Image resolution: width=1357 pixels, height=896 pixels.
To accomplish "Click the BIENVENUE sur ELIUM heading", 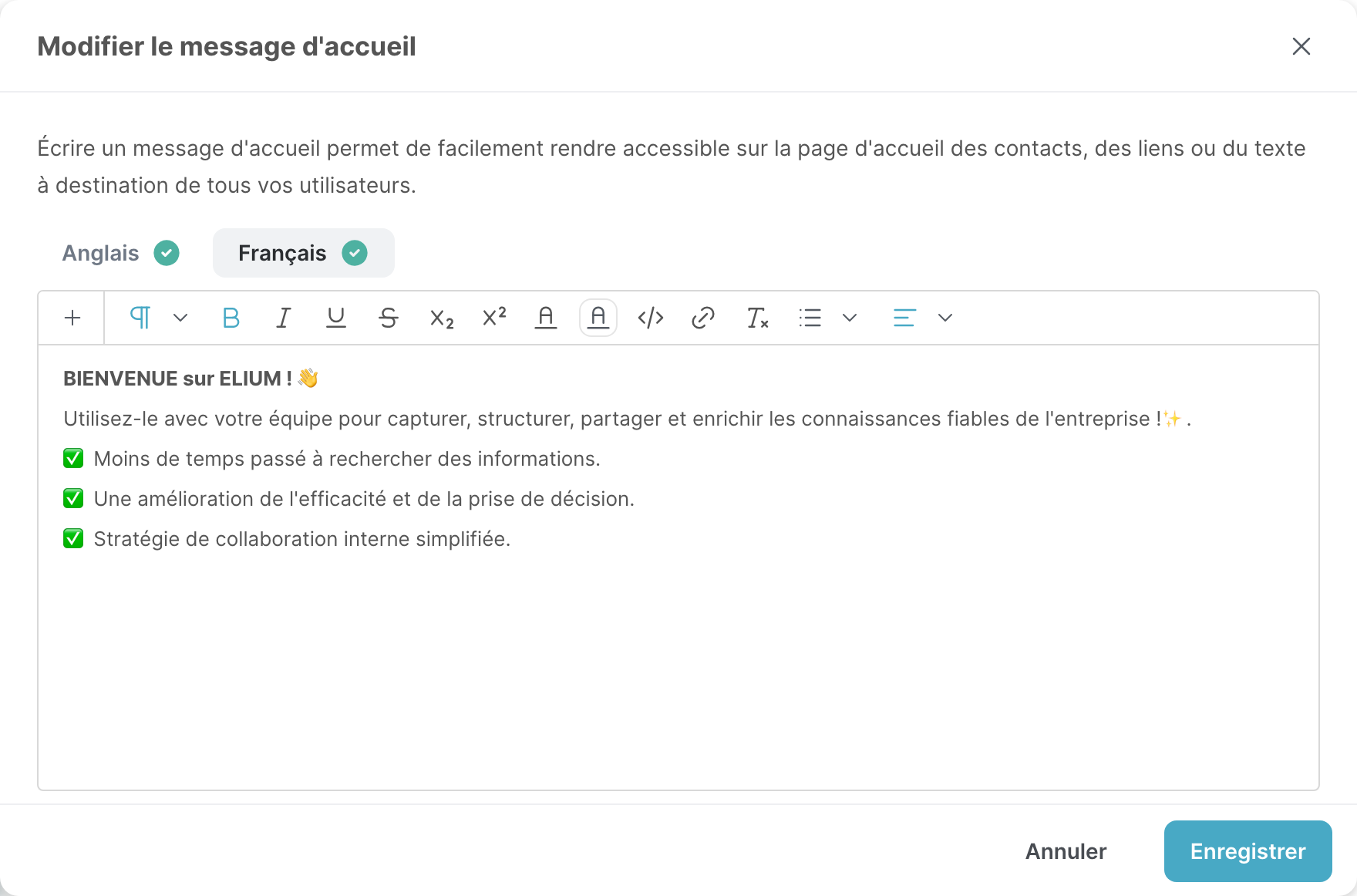I will click(190, 379).
